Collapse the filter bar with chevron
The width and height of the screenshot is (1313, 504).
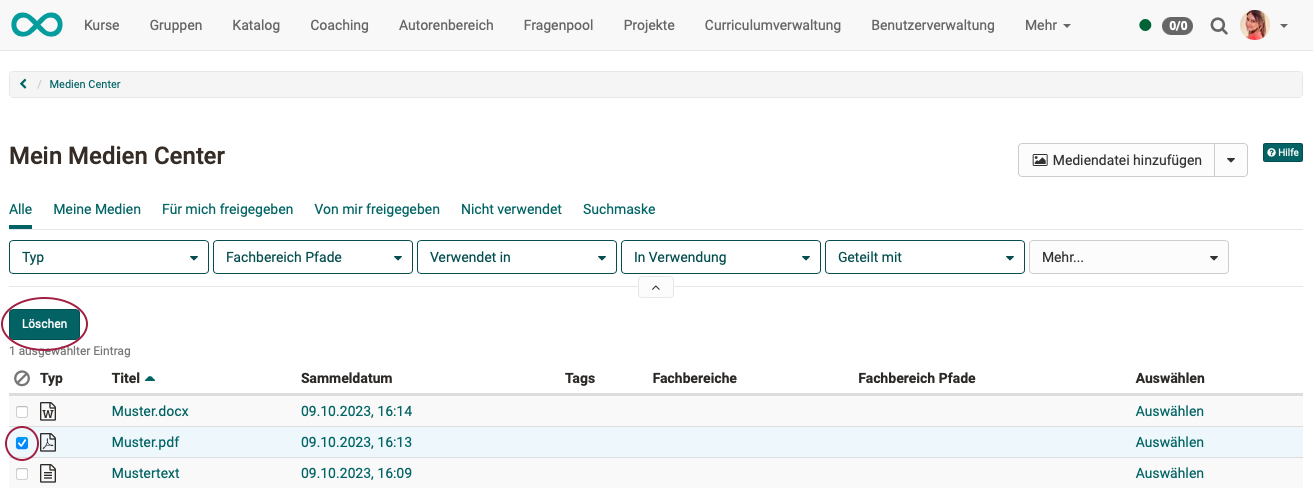pos(655,288)
